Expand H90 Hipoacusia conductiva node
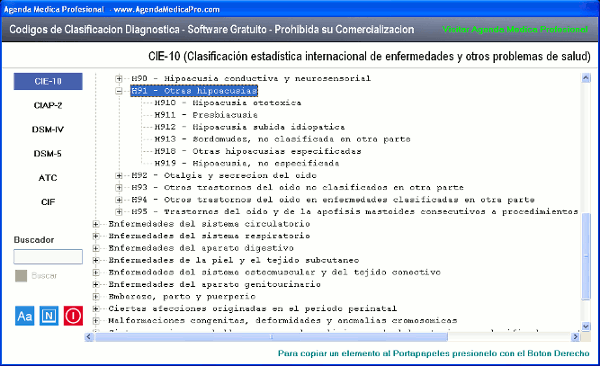 pos(119,78)
